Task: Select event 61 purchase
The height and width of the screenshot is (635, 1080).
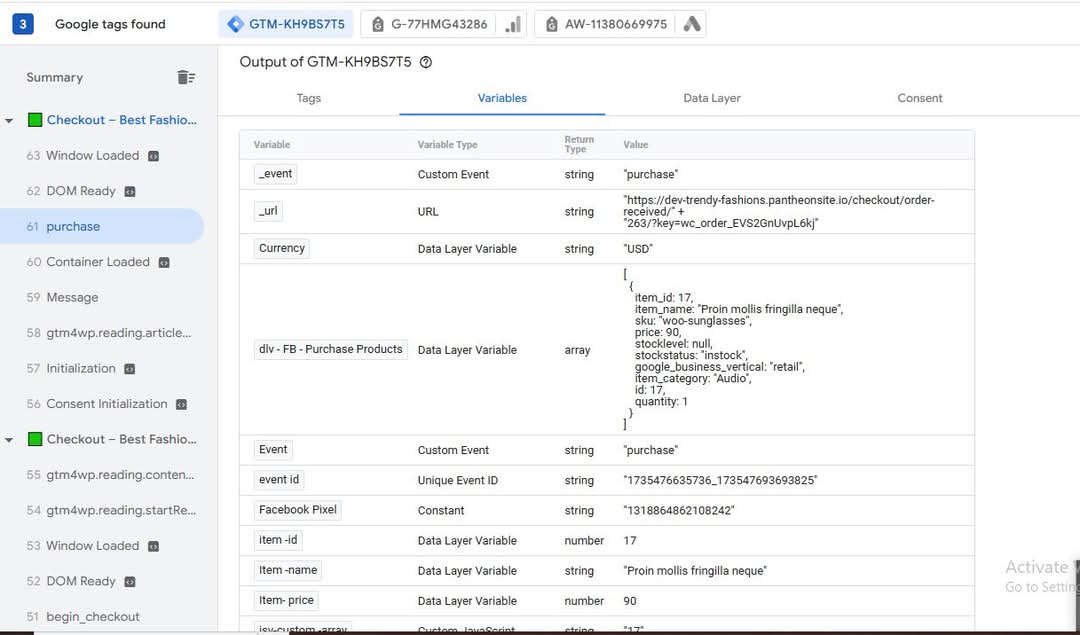Action: (x=102, y=227)
